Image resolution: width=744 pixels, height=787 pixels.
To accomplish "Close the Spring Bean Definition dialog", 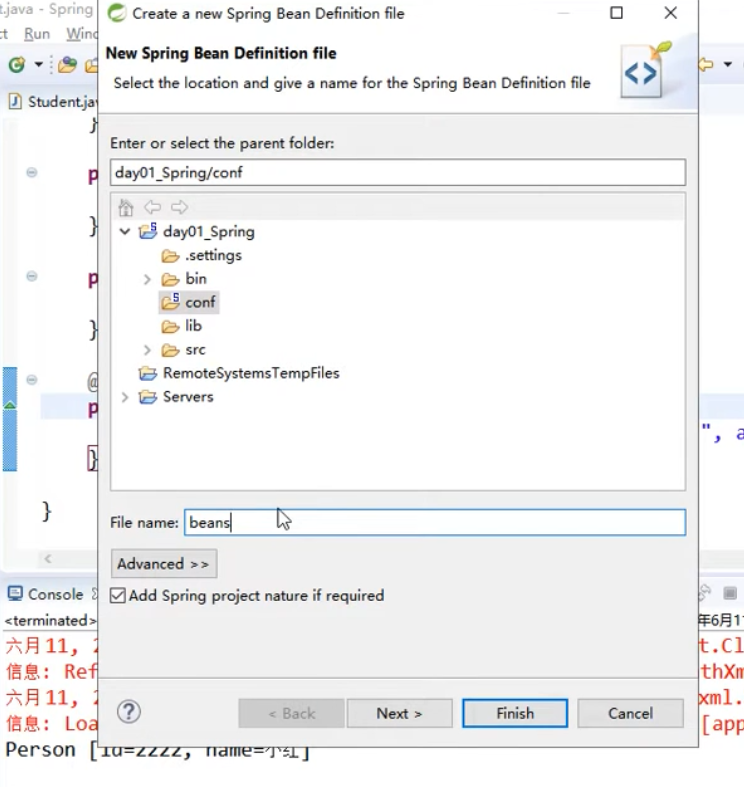I will pos(671,13).
